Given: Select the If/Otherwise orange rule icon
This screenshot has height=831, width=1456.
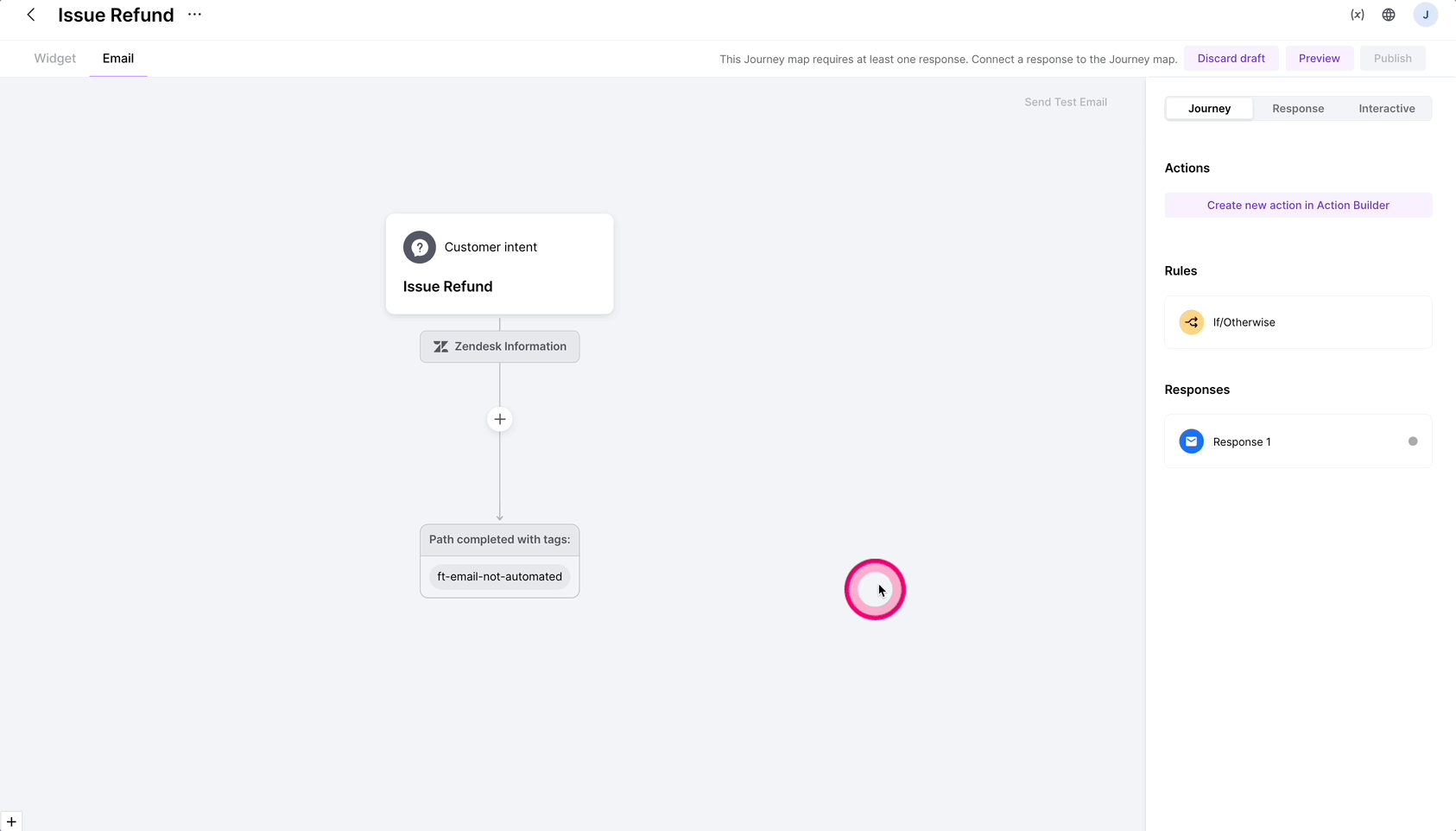Looking at the screenshot, I should pyautogui.click(x=1192, y=322).
